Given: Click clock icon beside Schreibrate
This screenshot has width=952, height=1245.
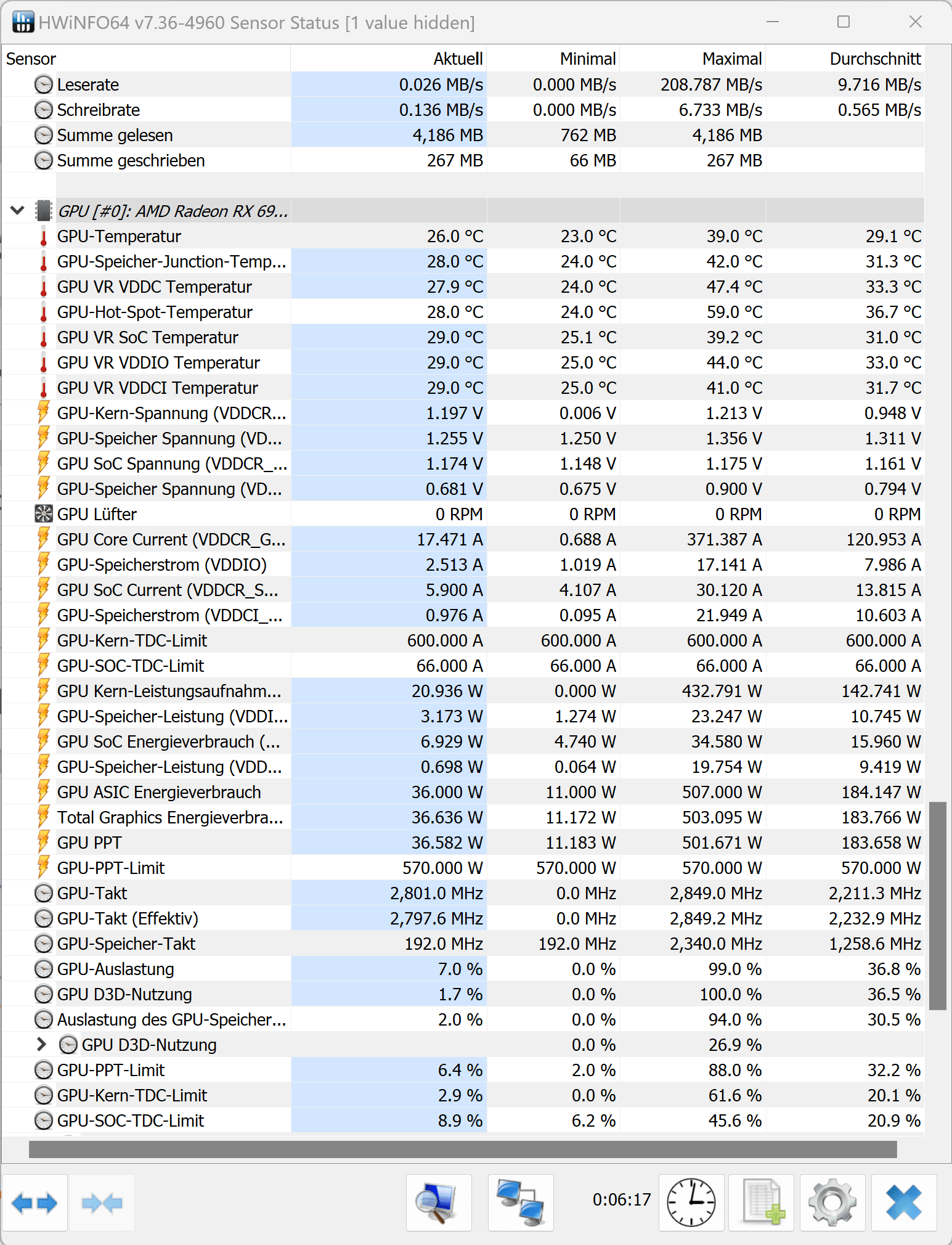Looking at the screenshot, I should click(43, 110).
